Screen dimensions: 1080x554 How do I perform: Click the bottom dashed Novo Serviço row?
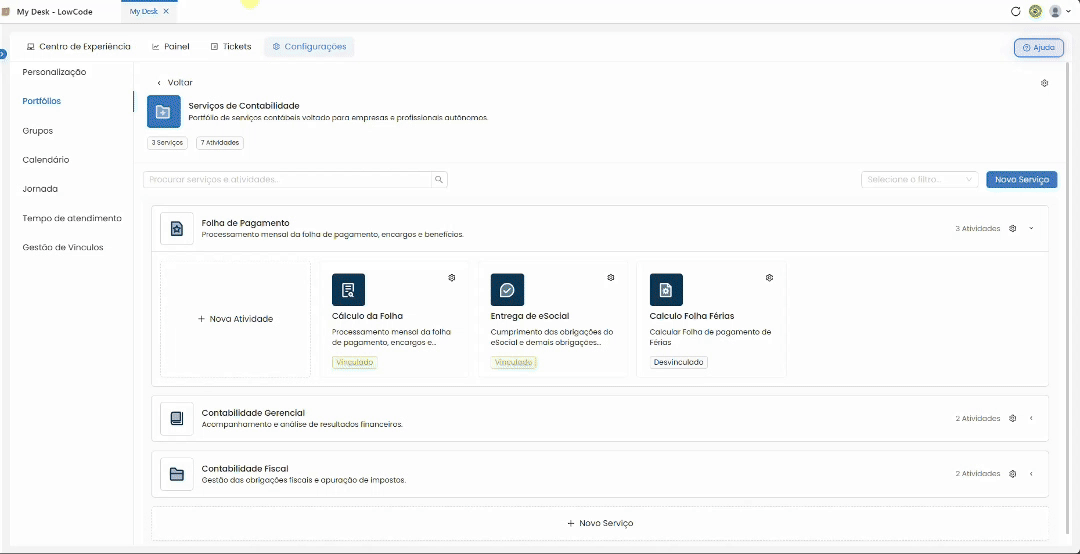point(600,523)
